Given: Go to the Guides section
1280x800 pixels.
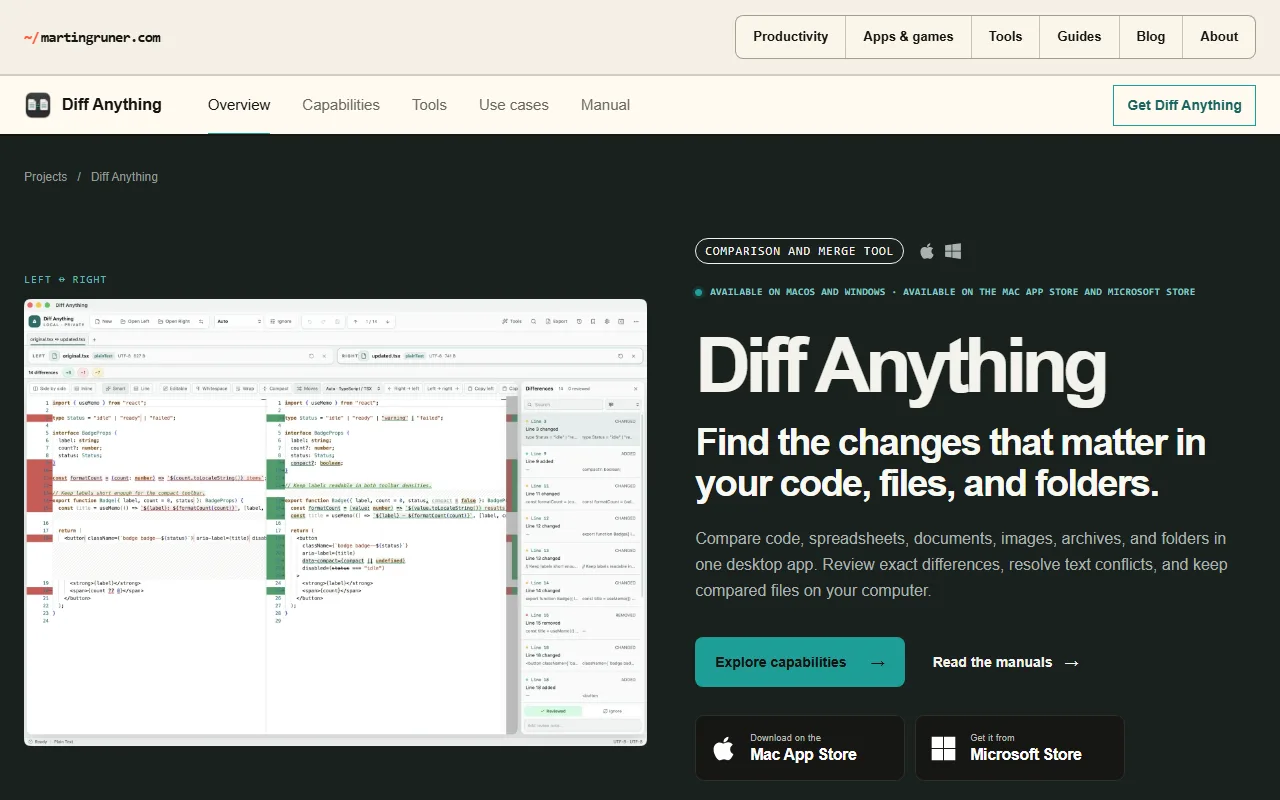Looking at the screenshot, I should 1079,37.
